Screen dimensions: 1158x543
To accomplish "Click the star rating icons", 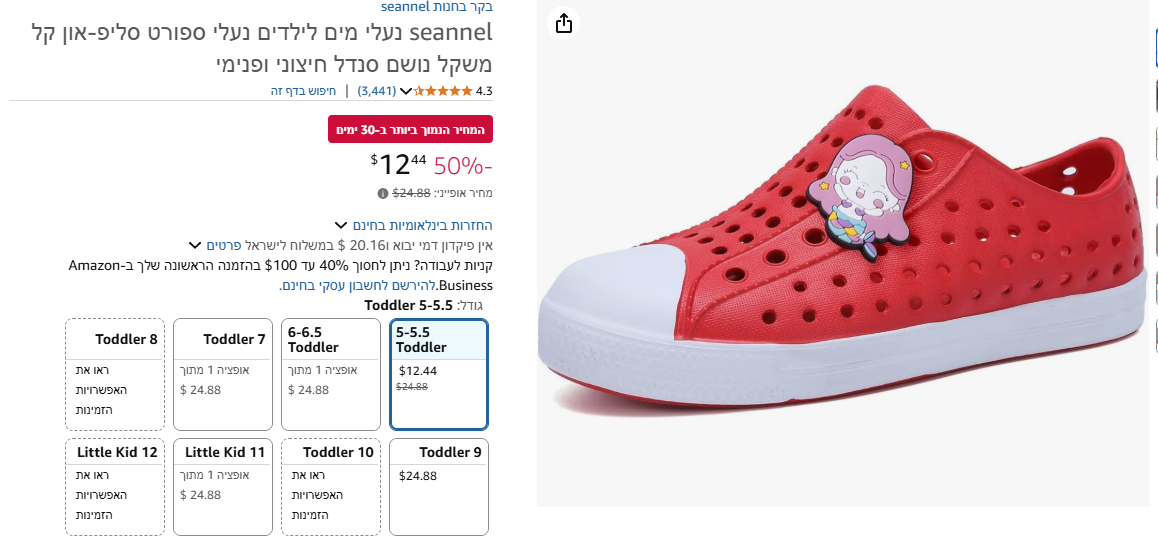I will [444, 91].
